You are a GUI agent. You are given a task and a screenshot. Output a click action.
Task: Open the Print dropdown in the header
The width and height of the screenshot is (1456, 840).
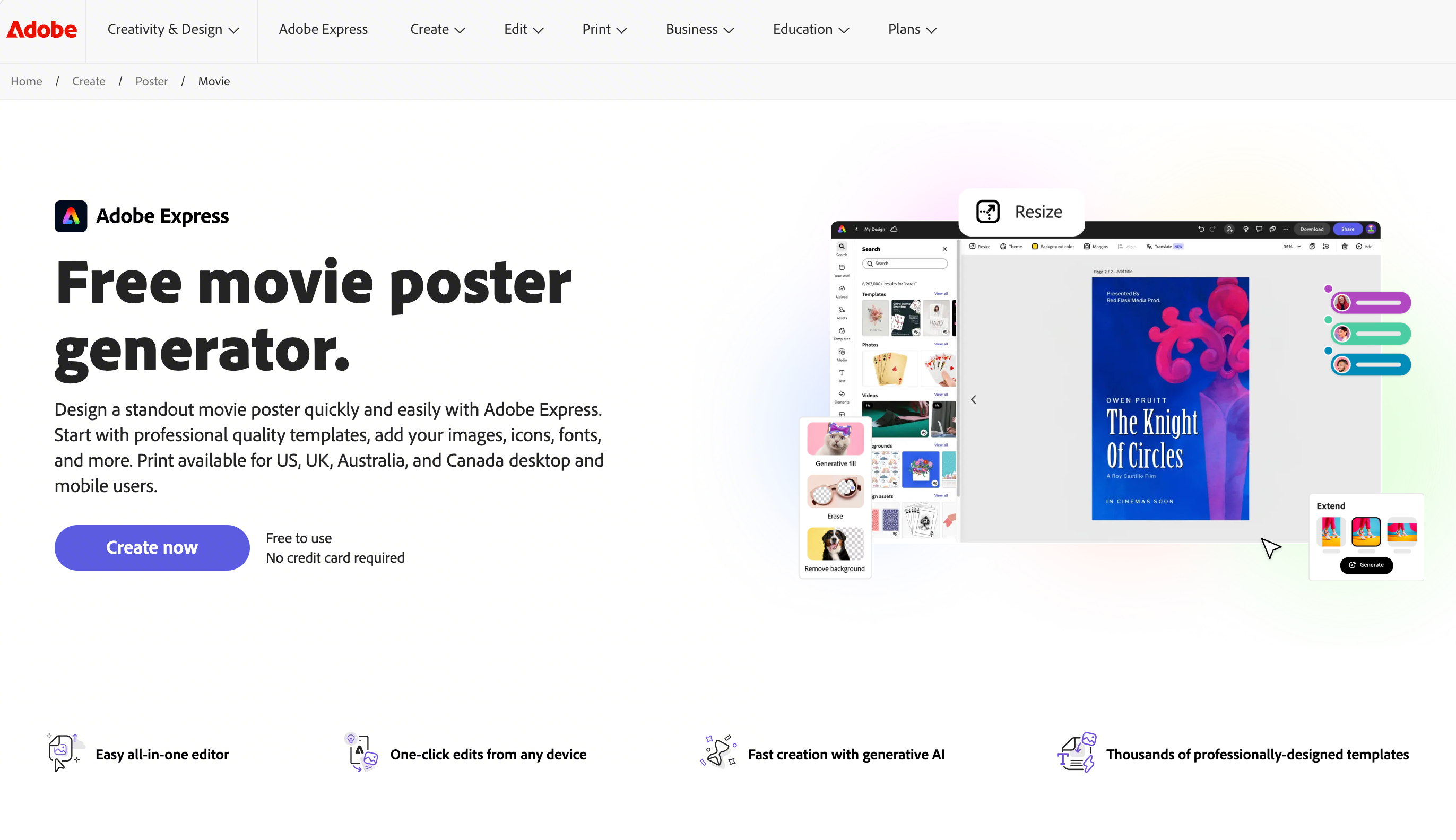604,29
